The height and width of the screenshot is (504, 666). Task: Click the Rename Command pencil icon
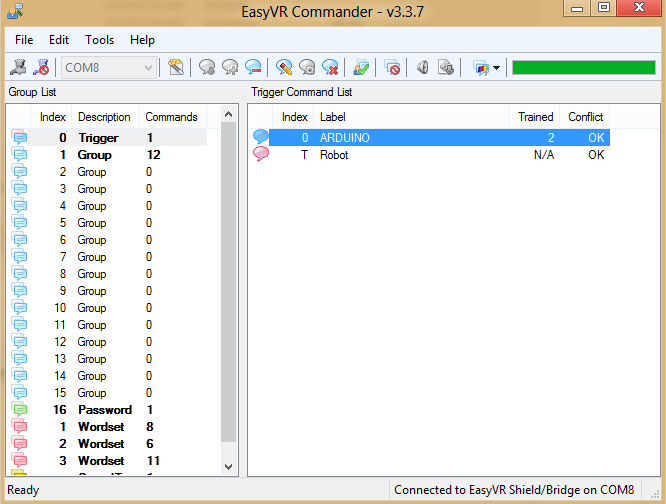284,68
